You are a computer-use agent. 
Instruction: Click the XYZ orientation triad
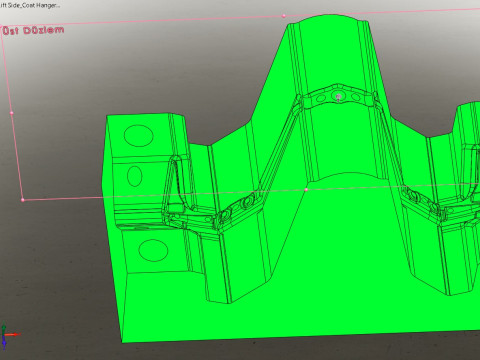(x=9, y=335)
